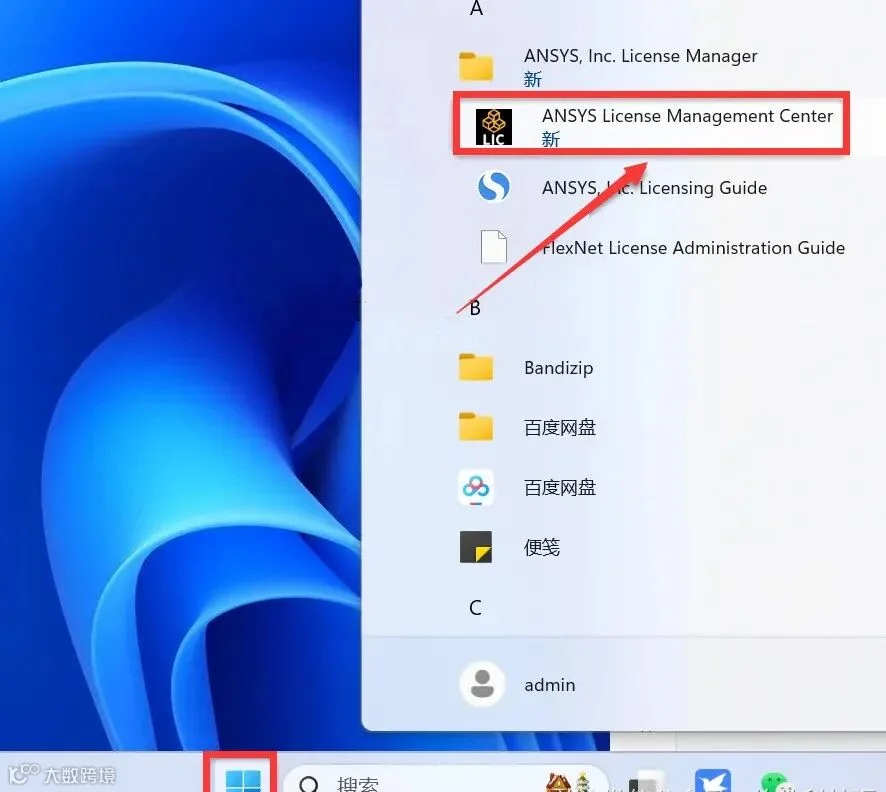Image resolution: width=886 pixels, height=792 pixels.
Task: Click the ANSYS, Inc. Licensing Guide icon
Action: point(493,186)
